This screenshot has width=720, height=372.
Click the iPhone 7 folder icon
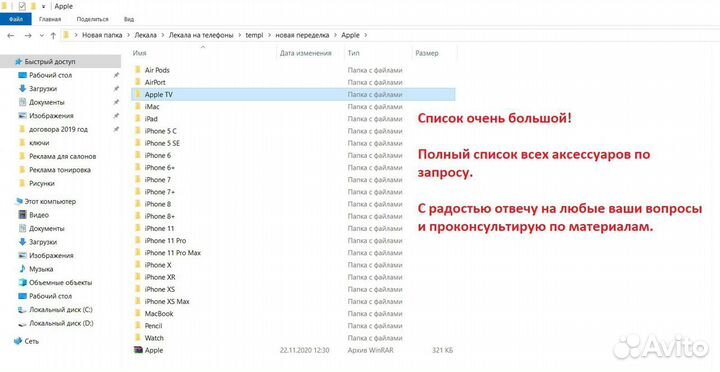138,180
